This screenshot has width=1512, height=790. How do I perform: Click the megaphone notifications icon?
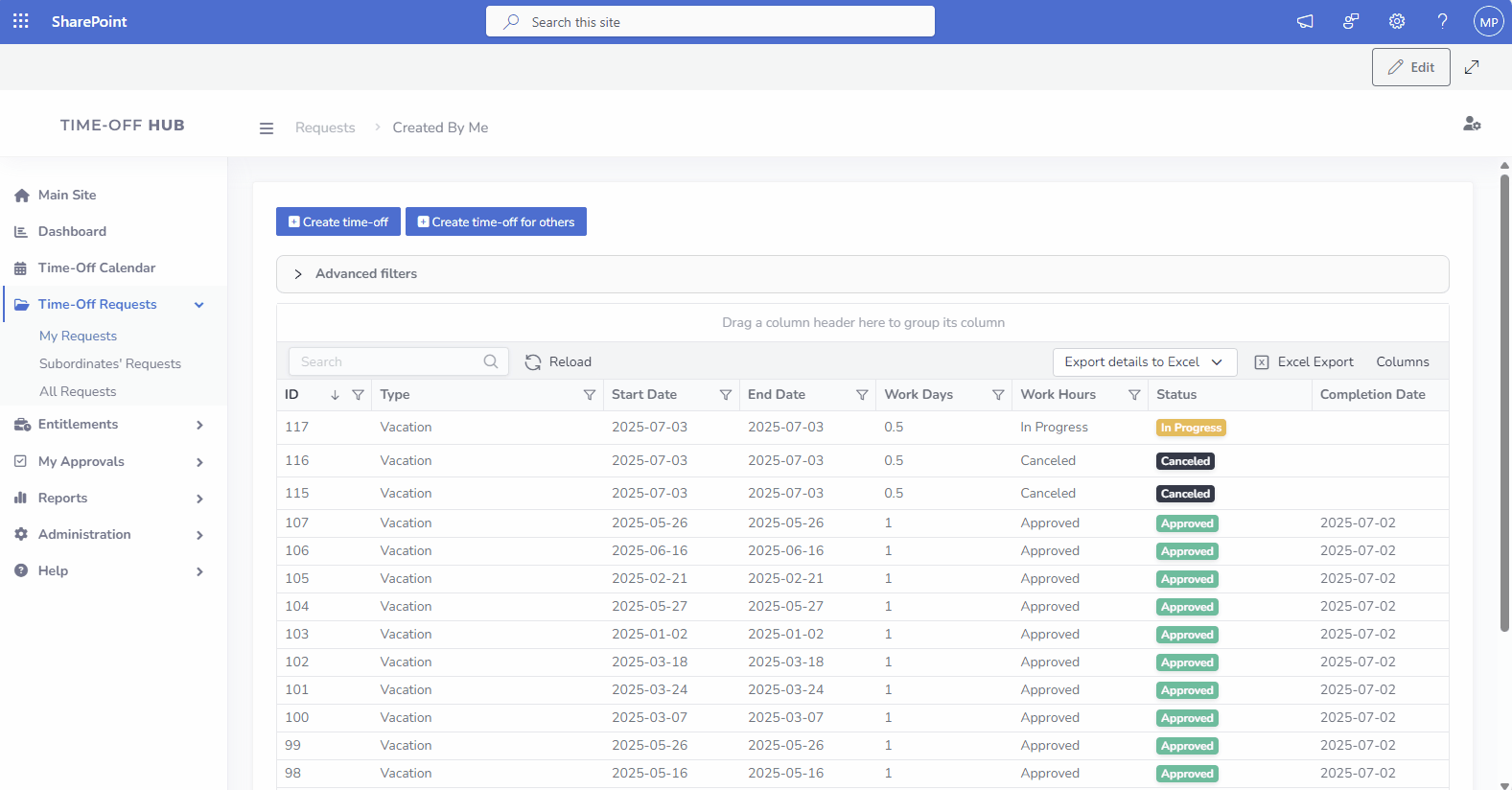[1305, 21]
